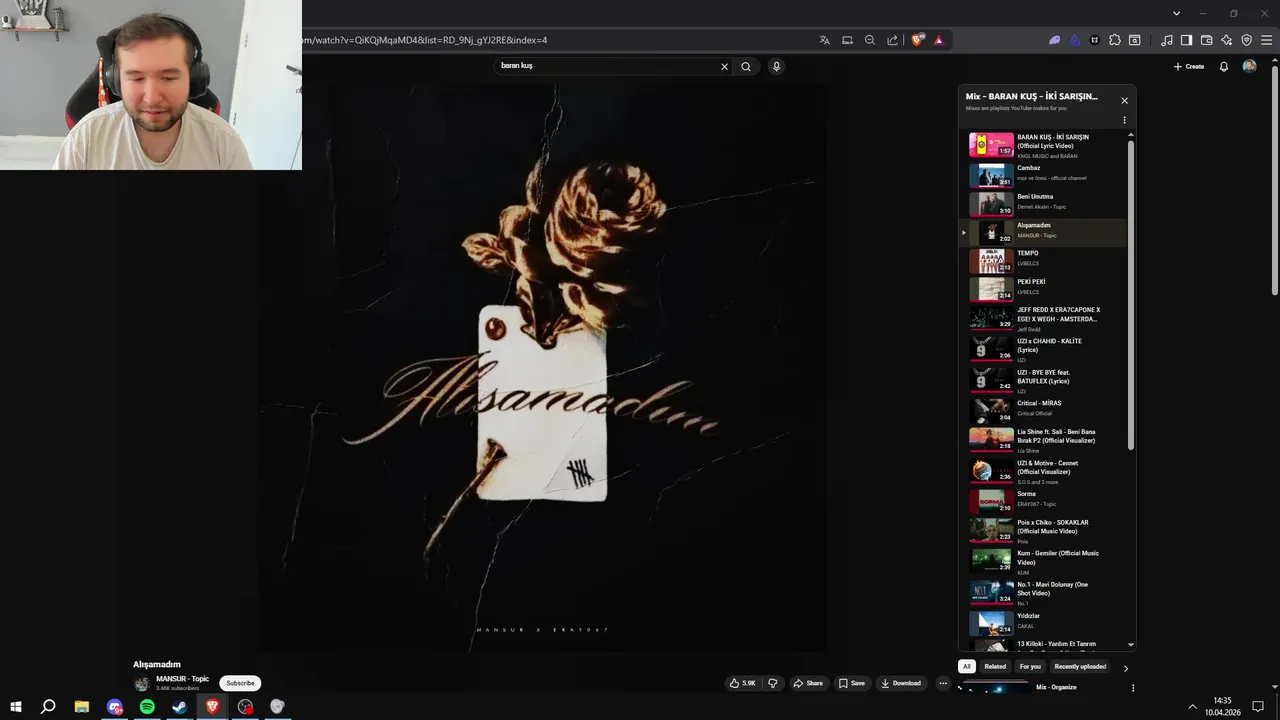Subscribe to MANSUR - Topic

(240, 683)
